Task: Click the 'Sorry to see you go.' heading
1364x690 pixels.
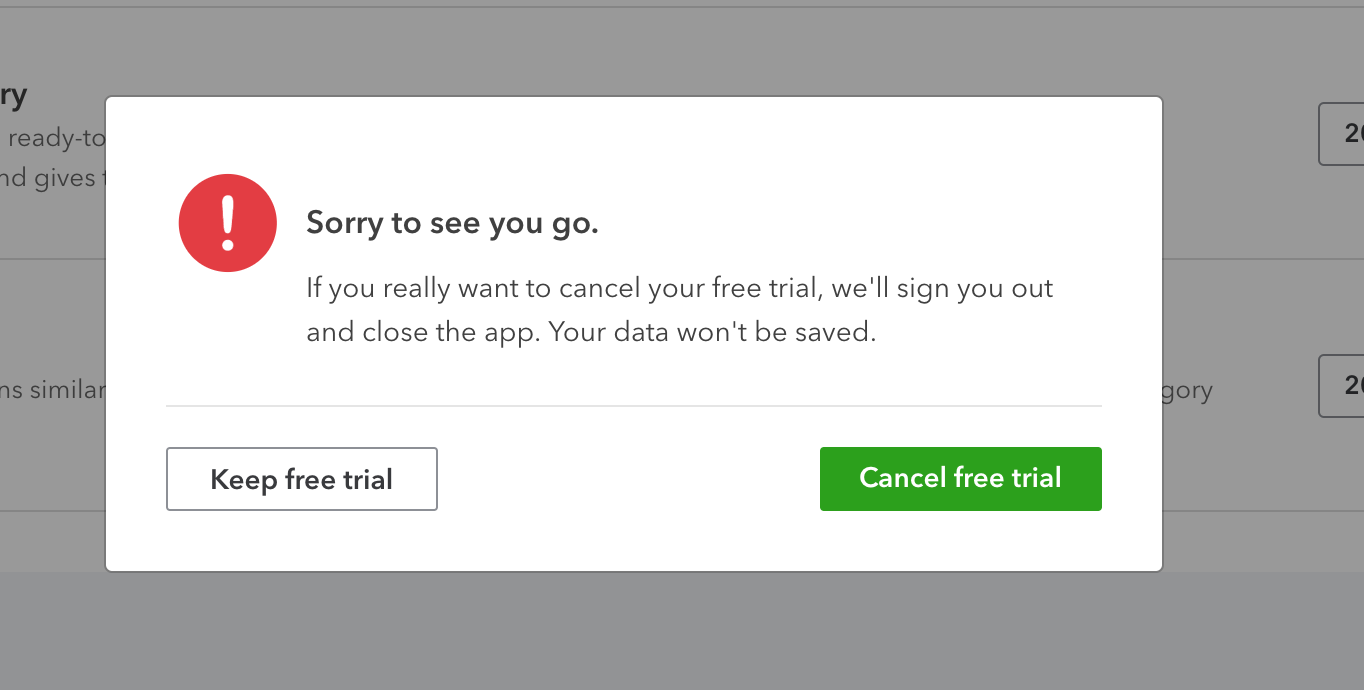Action: coord(452,222)
